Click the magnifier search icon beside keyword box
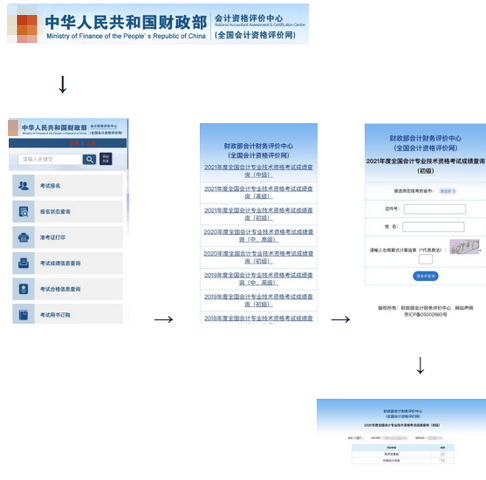 pos(89,159)
